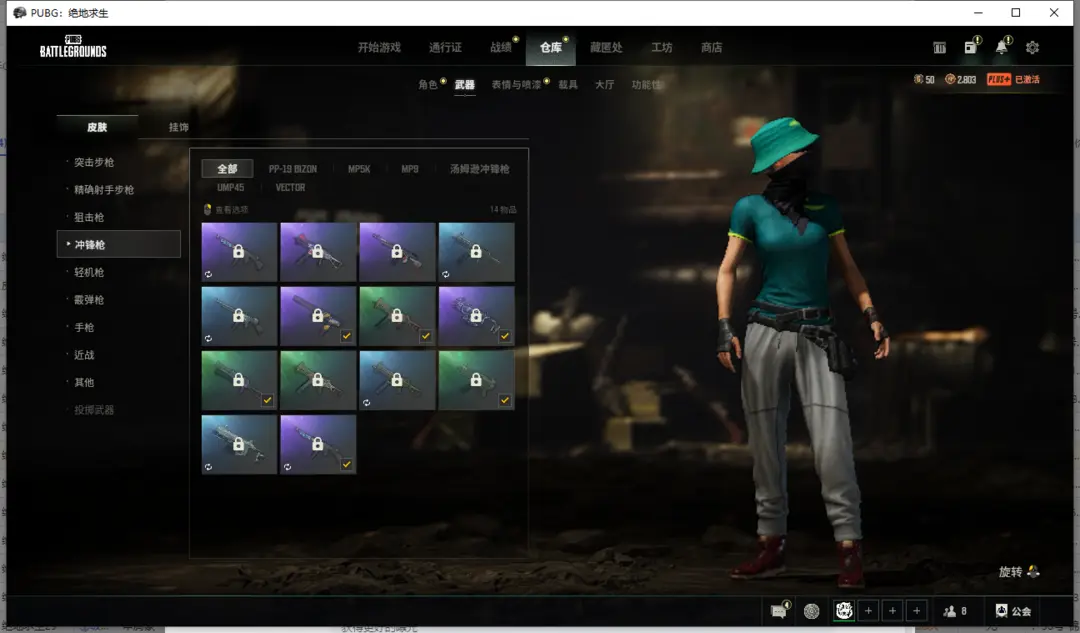Open the friends list icon showing 8
1080x633 pixels.
point(950,611)
